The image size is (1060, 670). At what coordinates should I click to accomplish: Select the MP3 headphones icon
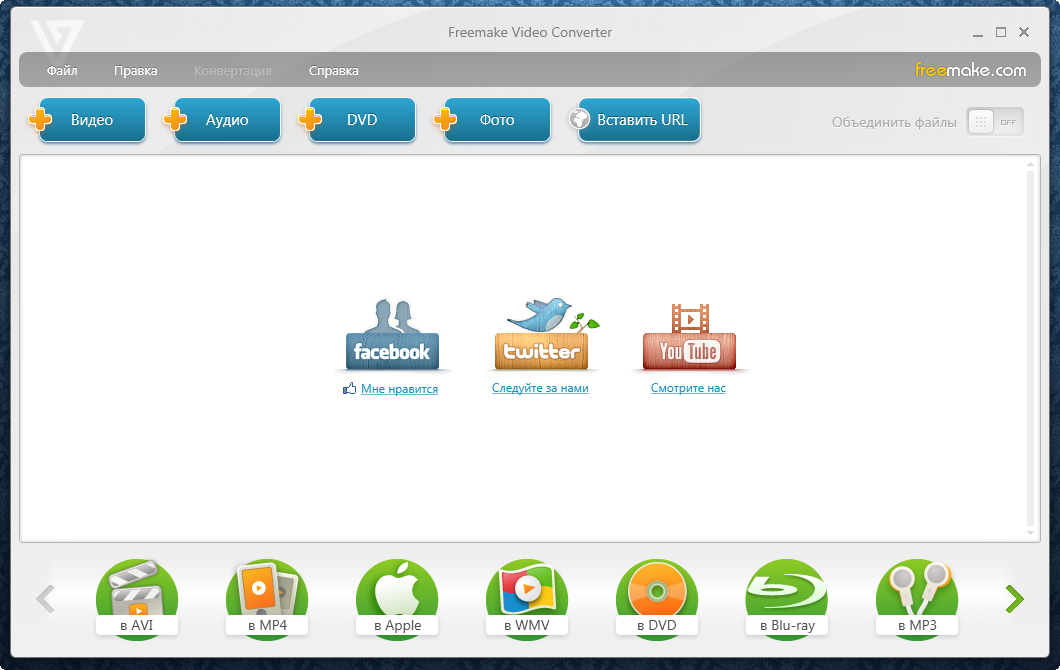coord(916,597)
